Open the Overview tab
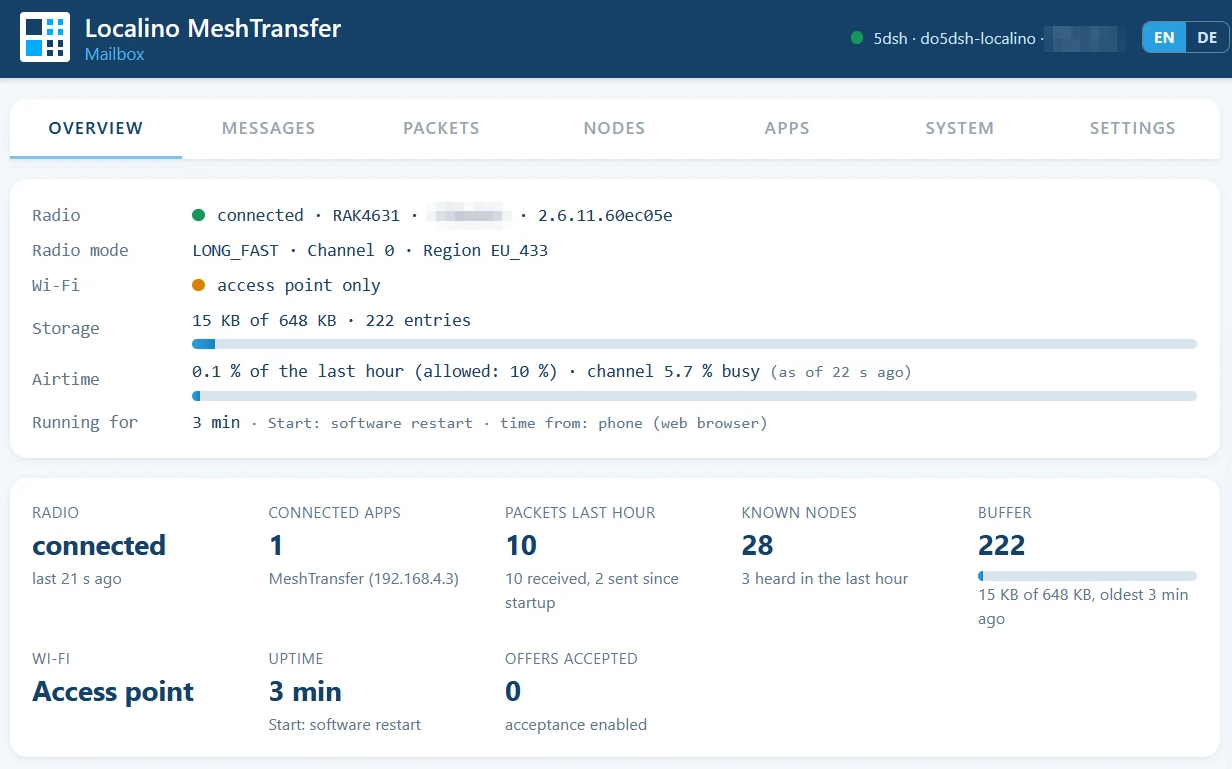 click(x=96, y=128)
